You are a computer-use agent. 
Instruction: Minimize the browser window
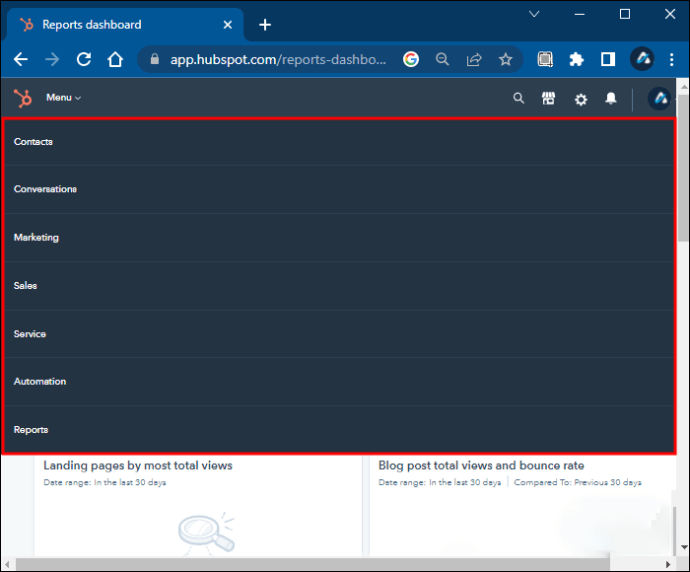[x=580, y=14]
